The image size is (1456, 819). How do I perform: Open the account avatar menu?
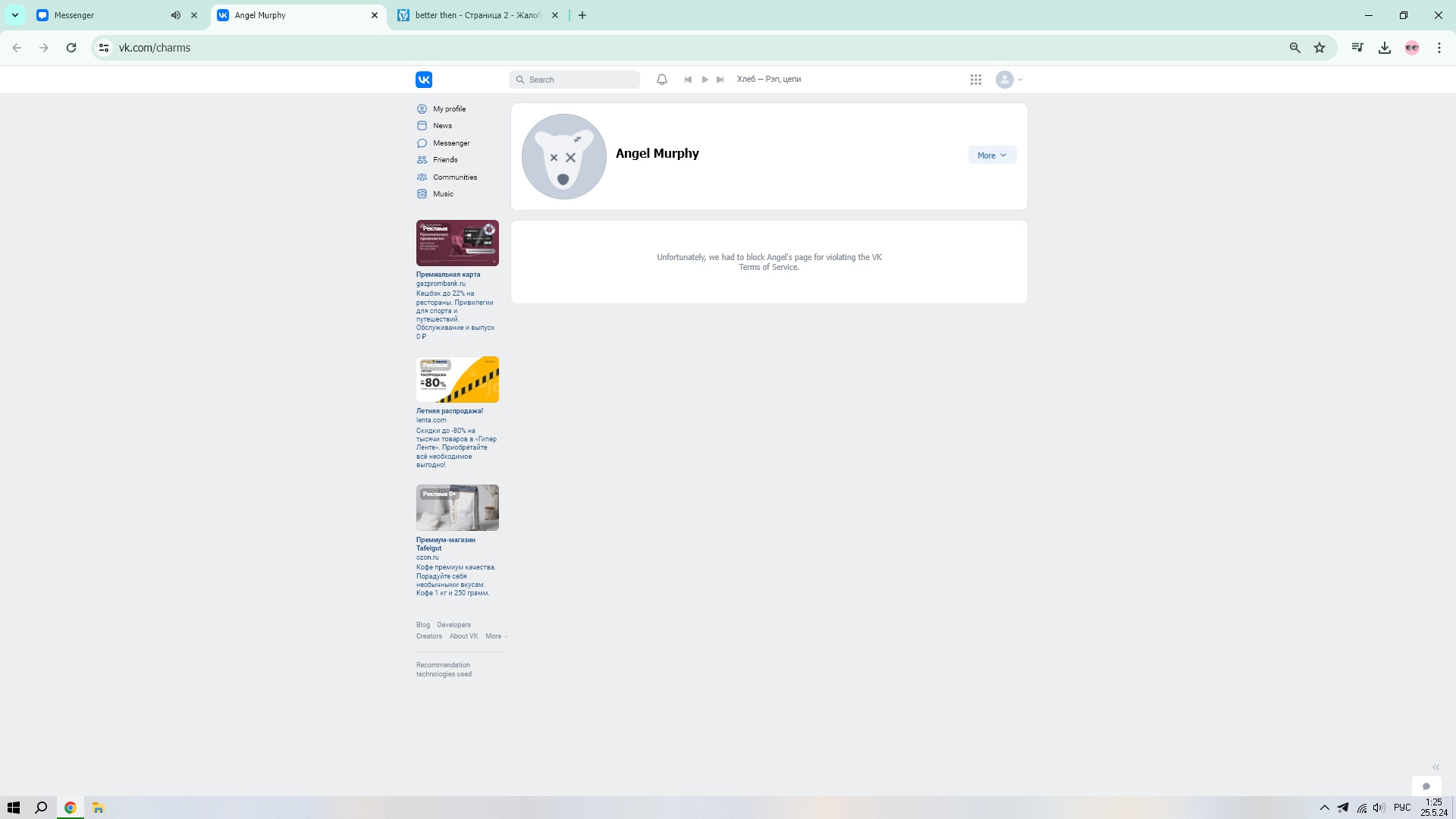tap(1009, 80)
